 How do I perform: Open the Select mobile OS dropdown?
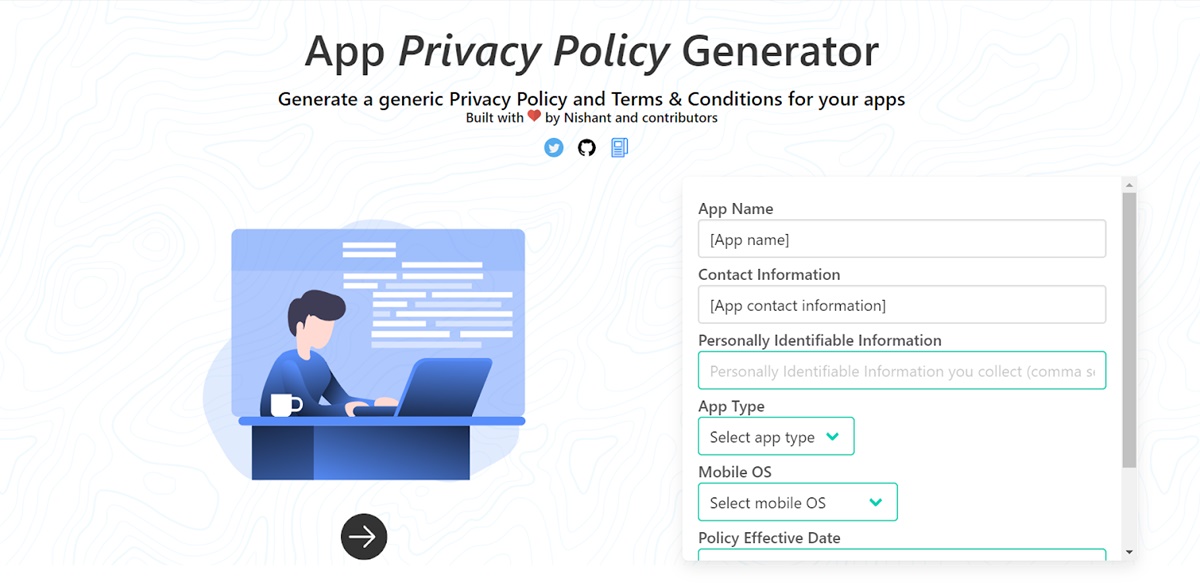797,502
